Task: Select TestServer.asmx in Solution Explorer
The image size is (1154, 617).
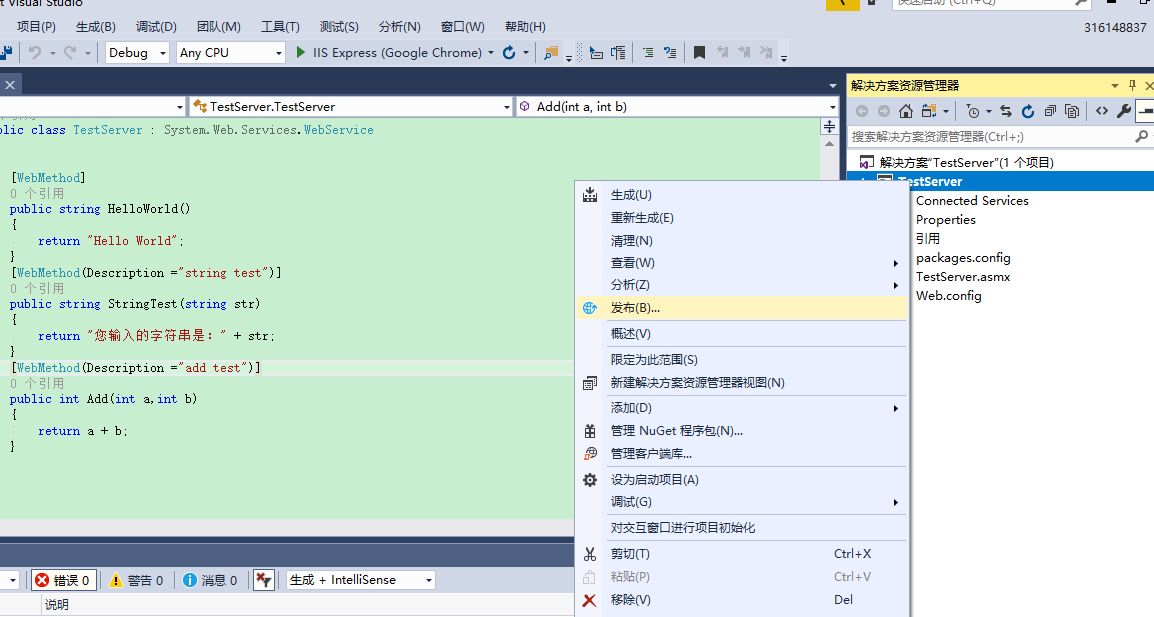Action: coord(963,277)
